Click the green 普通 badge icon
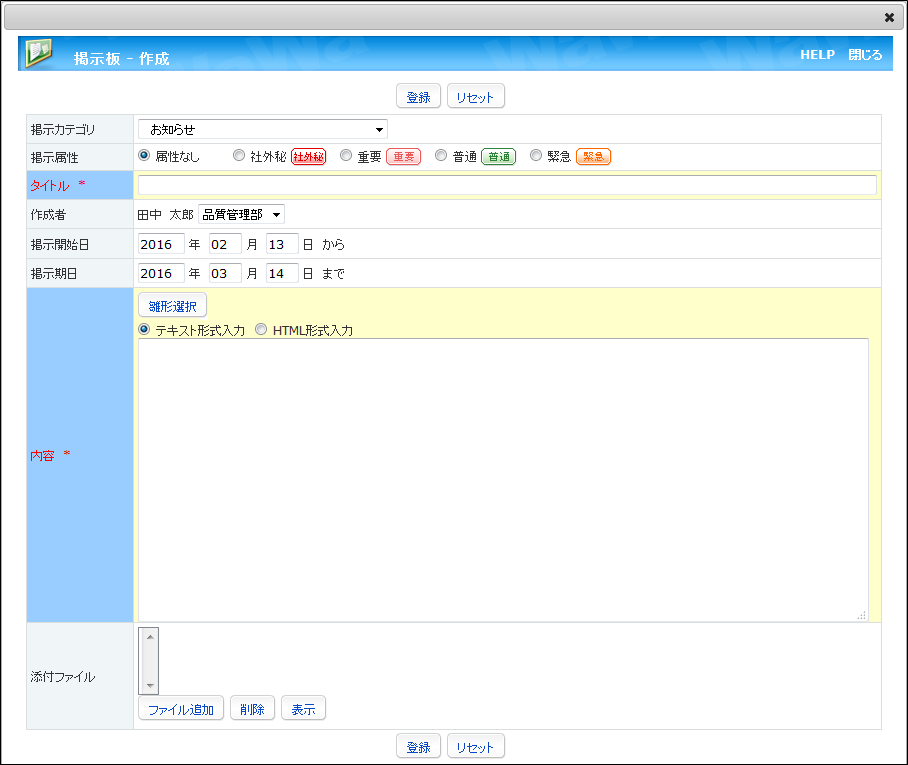Viewport: 908px width, 765px height. click(498, 157)
